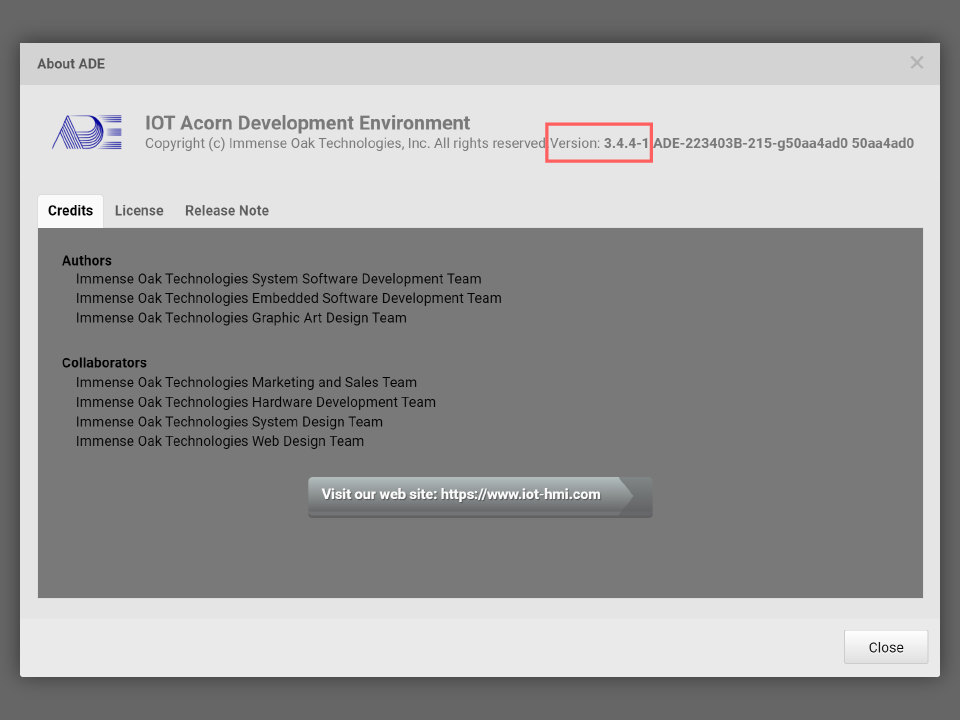
Task: Select the Hardware Development Team line
Action: click(255, 402)
